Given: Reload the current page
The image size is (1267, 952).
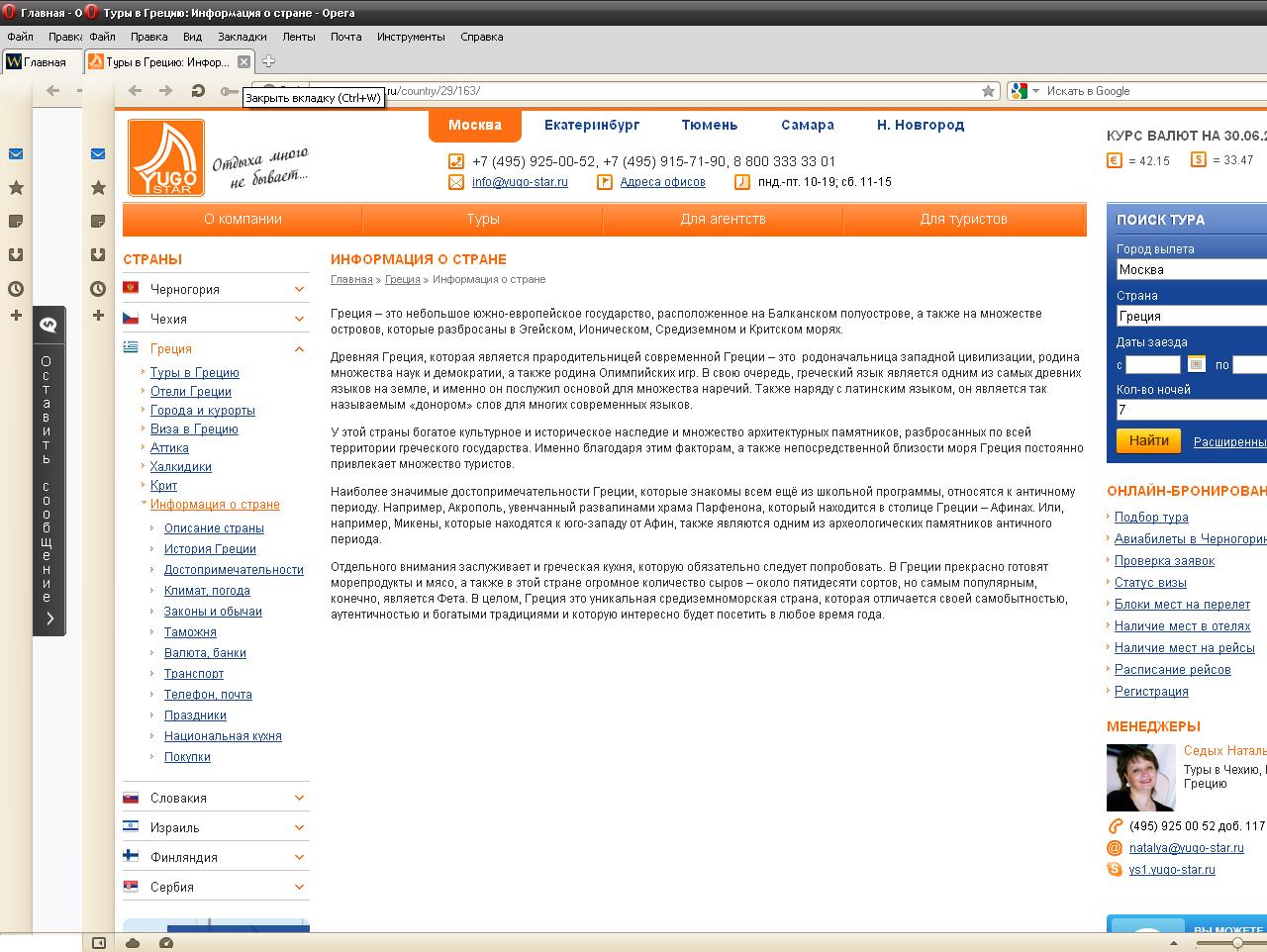Looking at the screenshot, I should tap(198, 91).
